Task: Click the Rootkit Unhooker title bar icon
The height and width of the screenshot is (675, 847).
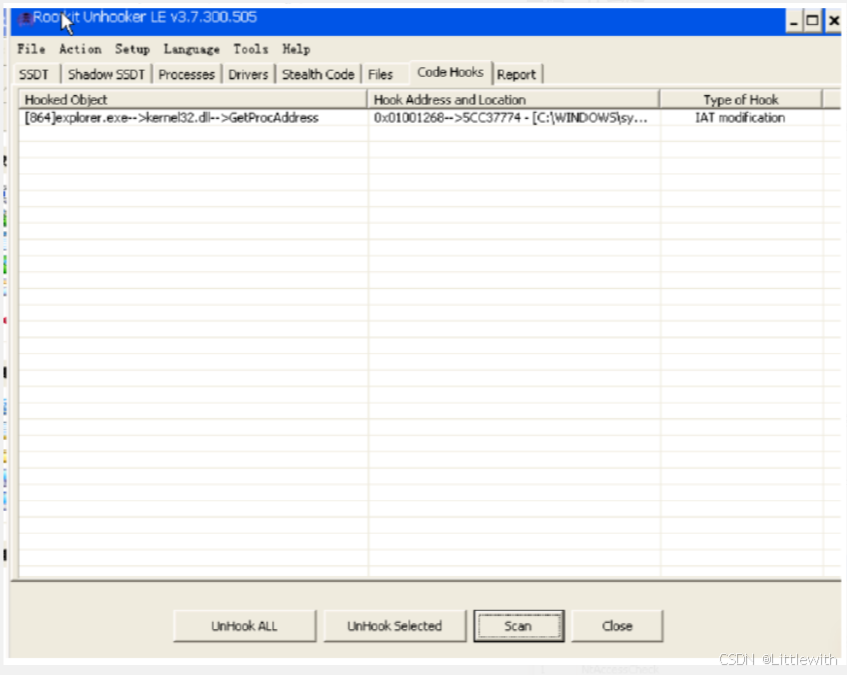Action: coord(24,19)
